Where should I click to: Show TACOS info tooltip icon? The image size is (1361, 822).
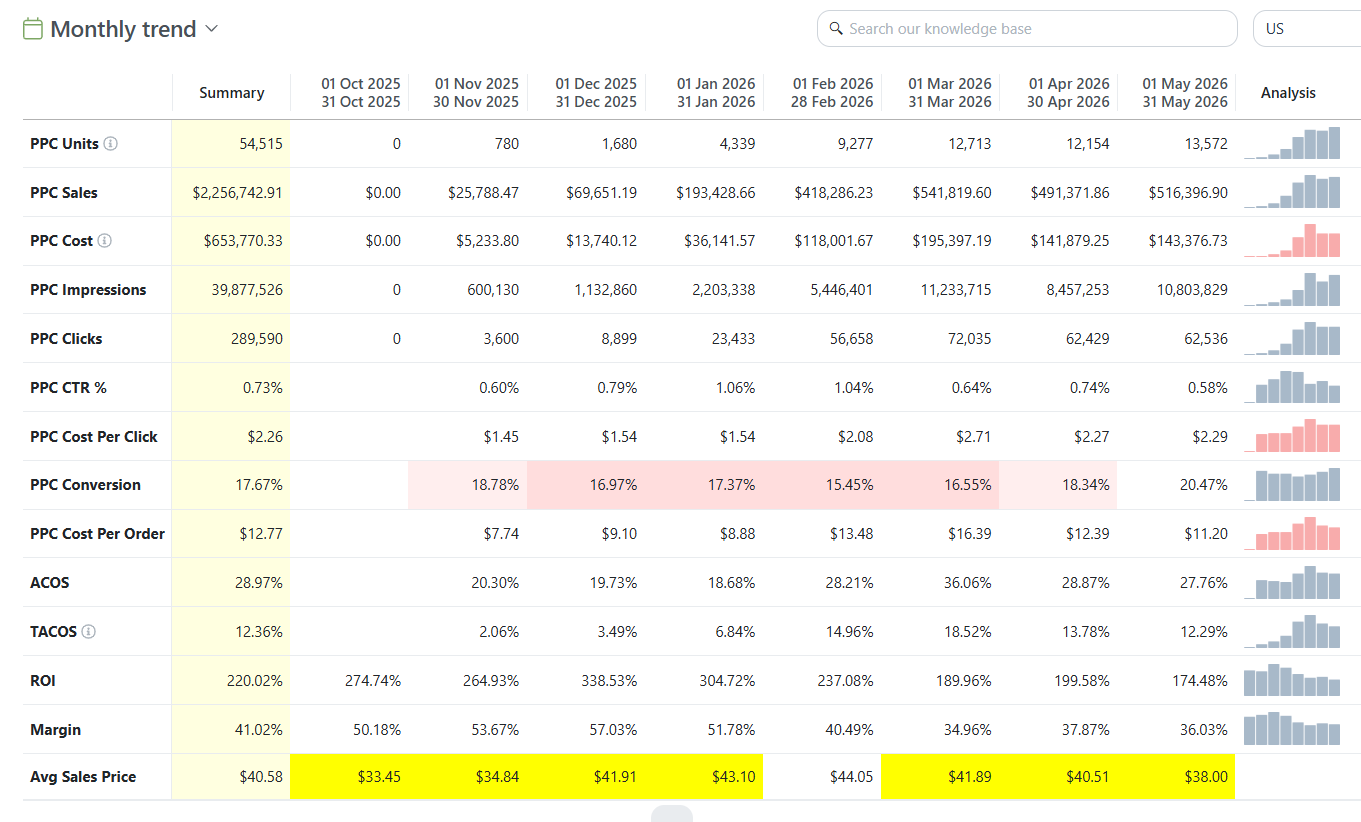89,632
